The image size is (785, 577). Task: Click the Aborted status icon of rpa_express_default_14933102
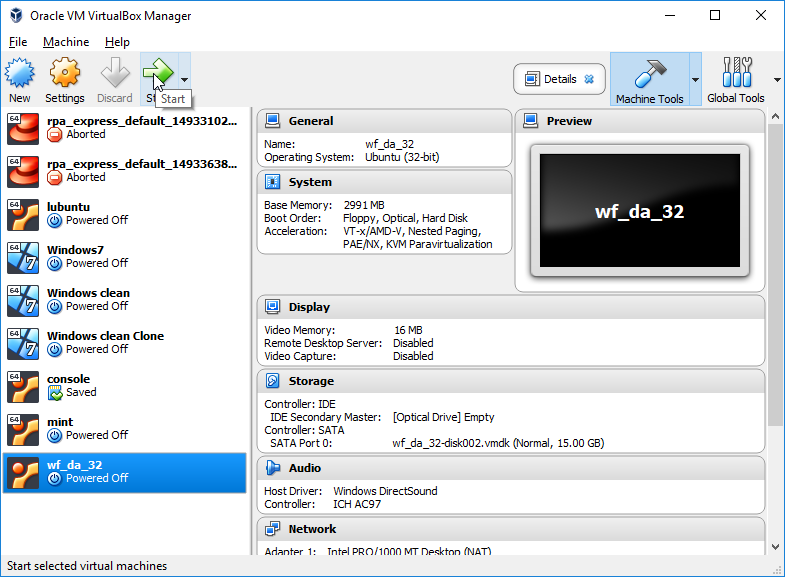(x=54, y=135)
